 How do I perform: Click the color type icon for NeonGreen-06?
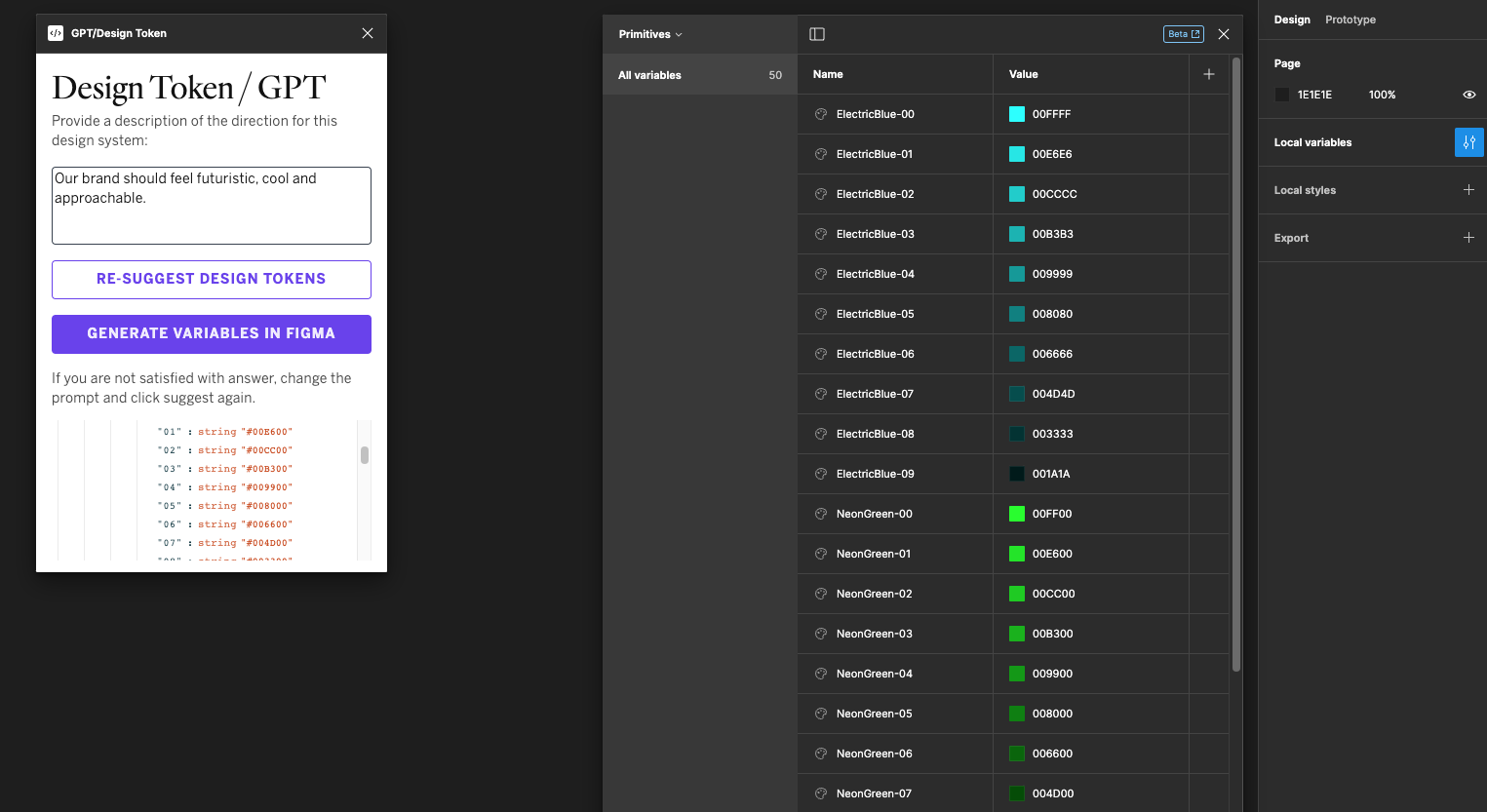[821, 754]
